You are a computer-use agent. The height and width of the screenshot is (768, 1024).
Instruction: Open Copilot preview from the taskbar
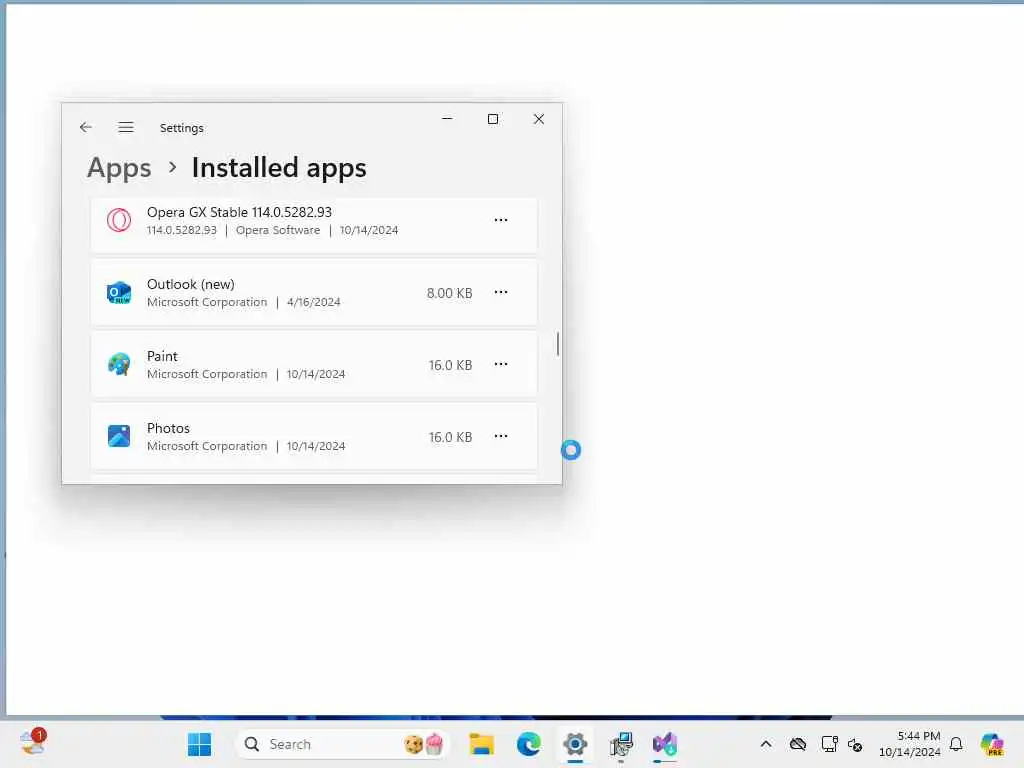tap(992, 744)
